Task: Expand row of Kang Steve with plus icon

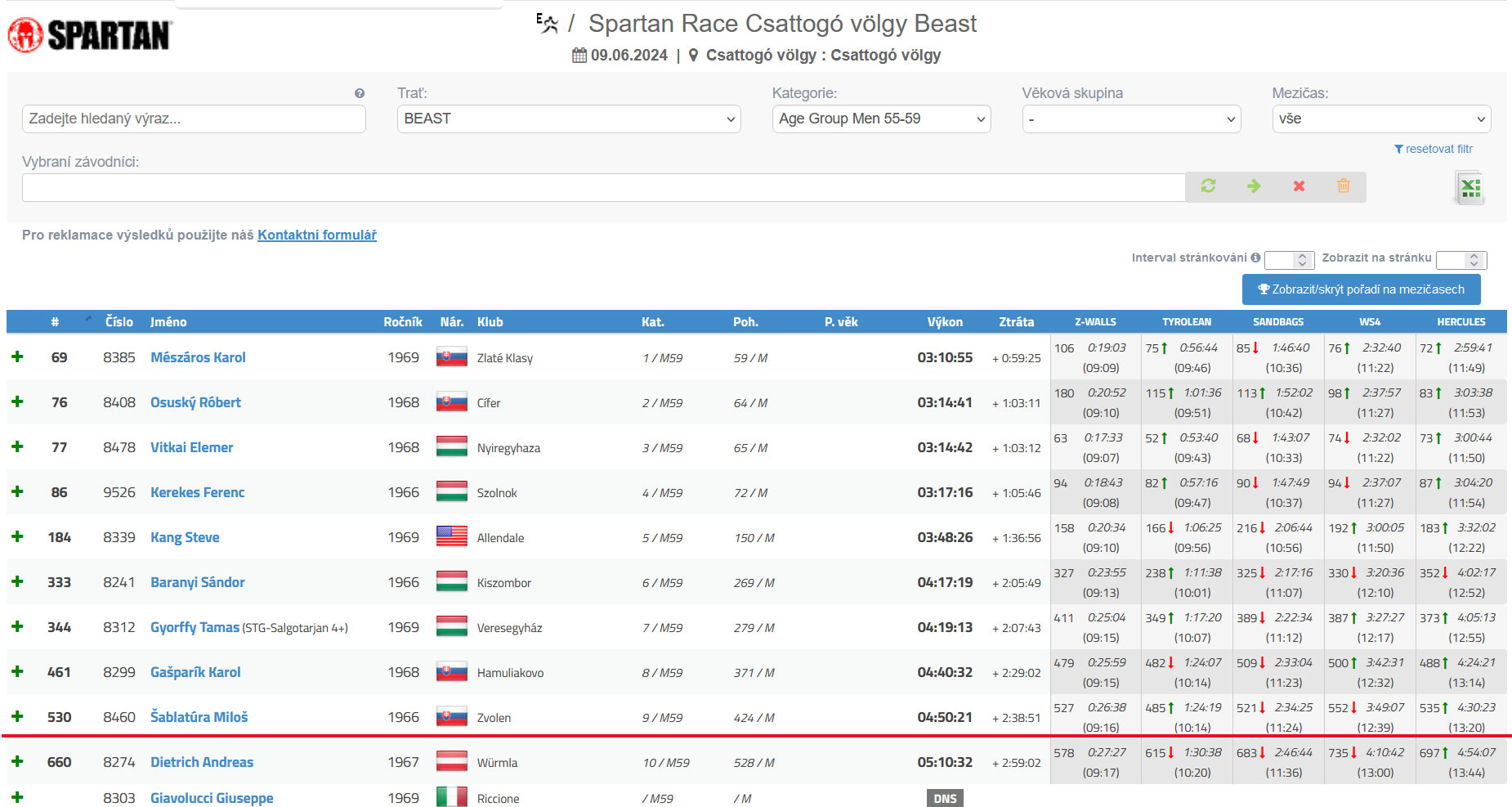Action: click(x=17, y=536)
